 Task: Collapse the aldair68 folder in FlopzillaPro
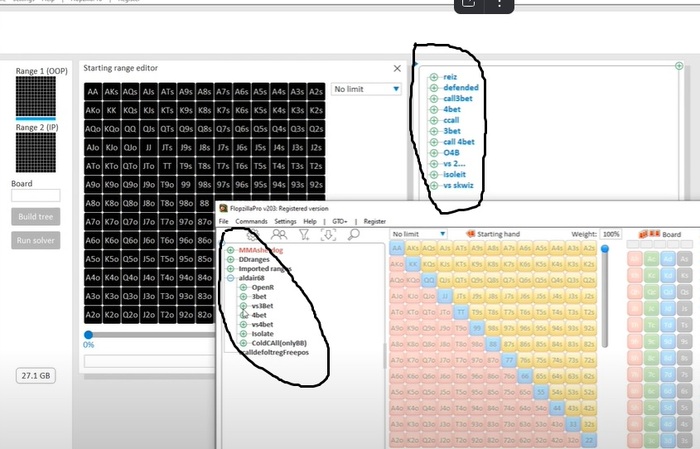pos(230,278)
